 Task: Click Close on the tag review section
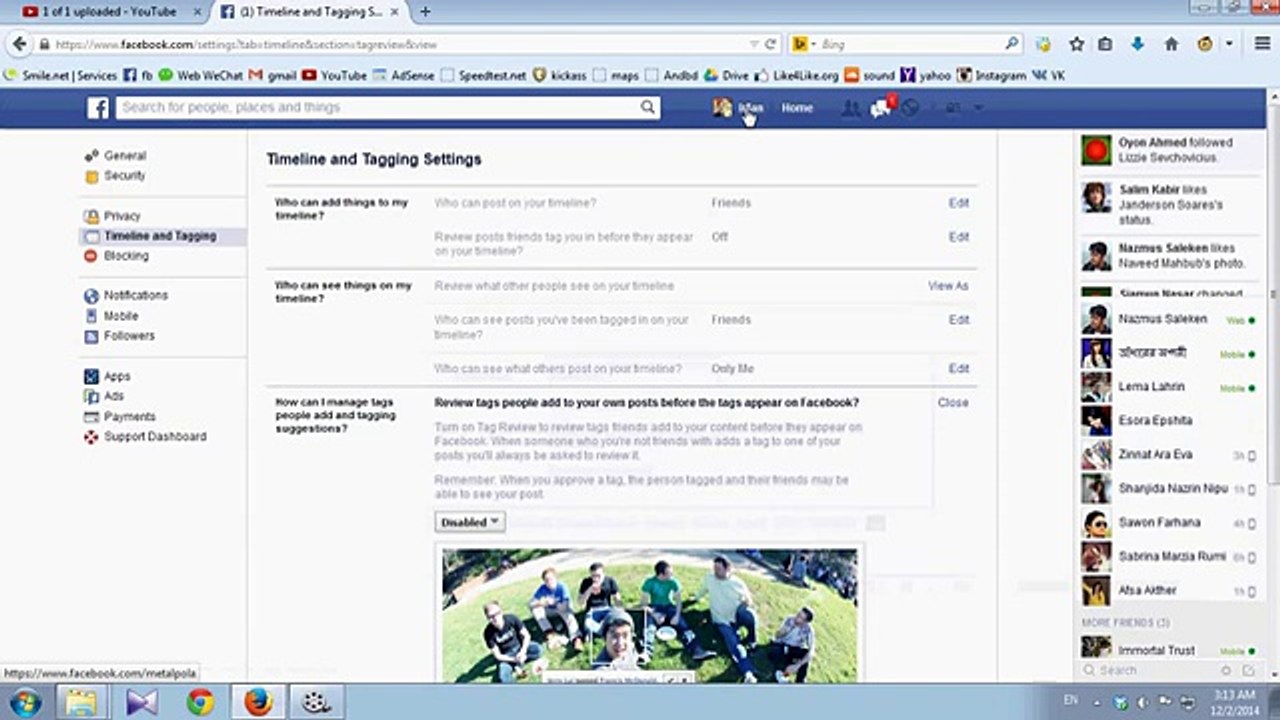click(x=953, y=403)
